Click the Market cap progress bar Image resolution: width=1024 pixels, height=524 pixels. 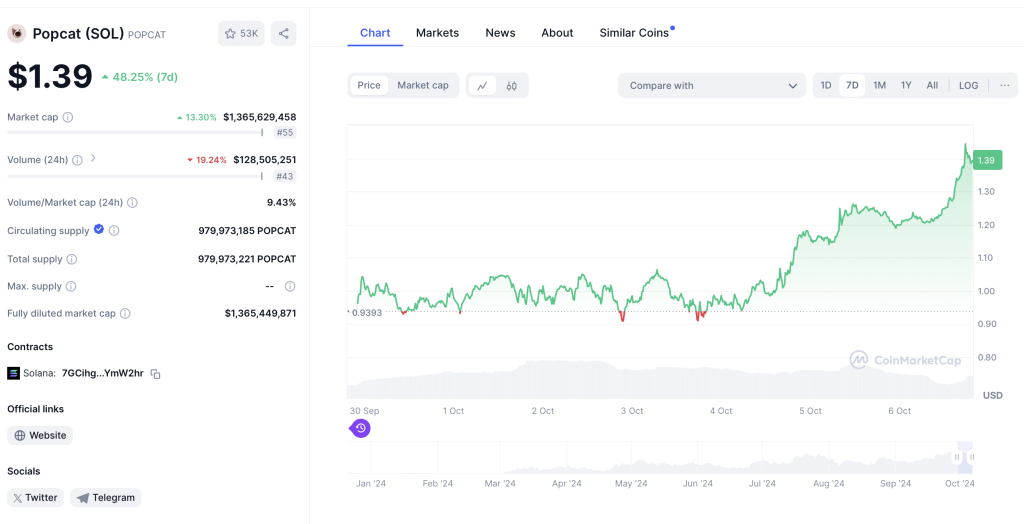pos(135,133)
